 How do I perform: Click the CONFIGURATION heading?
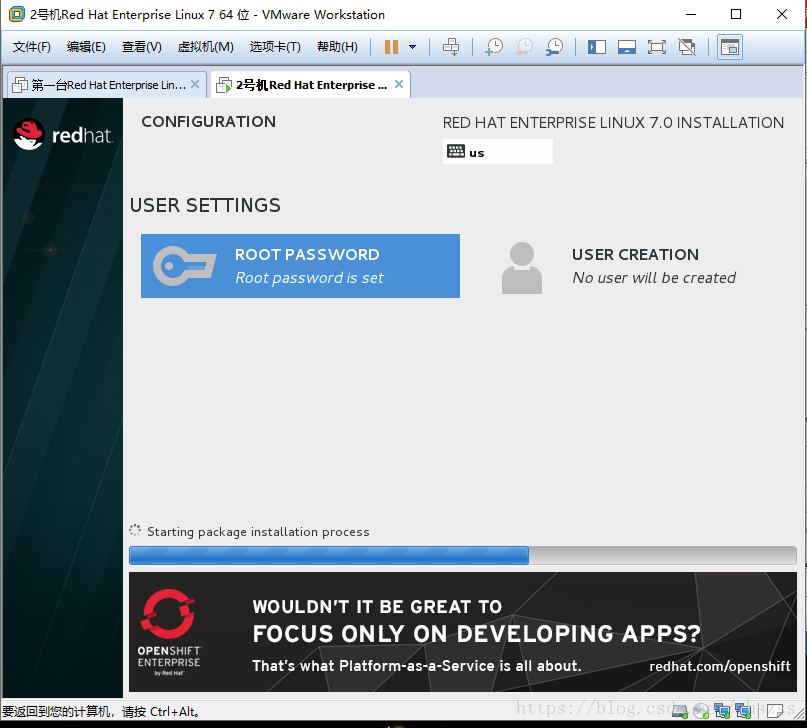pos(208,121)
